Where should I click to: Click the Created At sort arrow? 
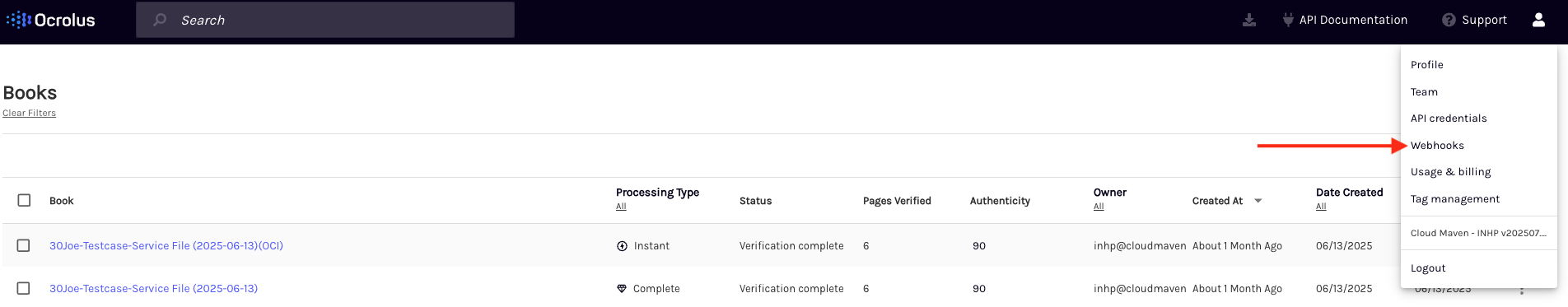1258,201
